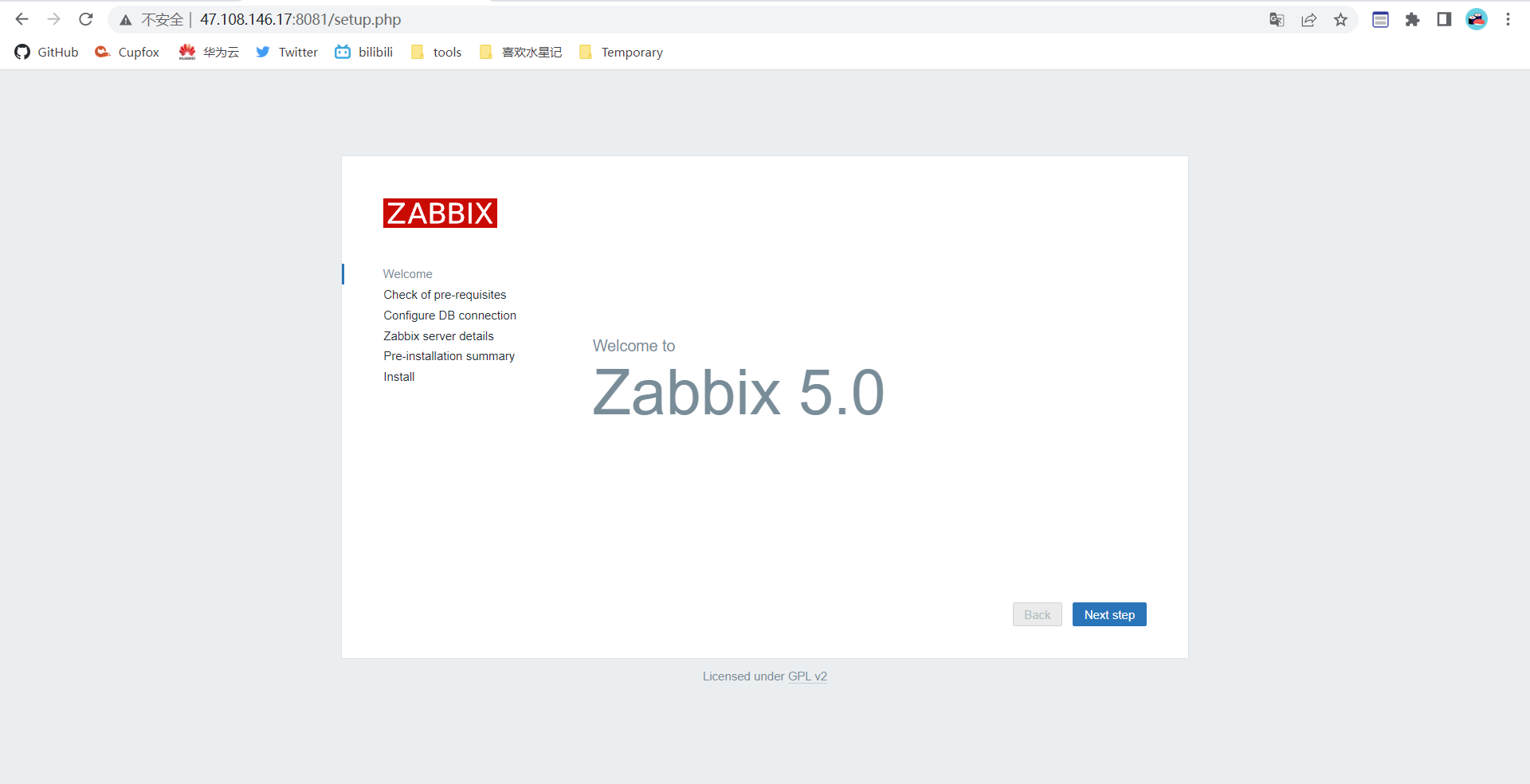Viewport: 1530px width, 784px height.
Task: Select Pre-installation summary step
Action: (449, 356)
